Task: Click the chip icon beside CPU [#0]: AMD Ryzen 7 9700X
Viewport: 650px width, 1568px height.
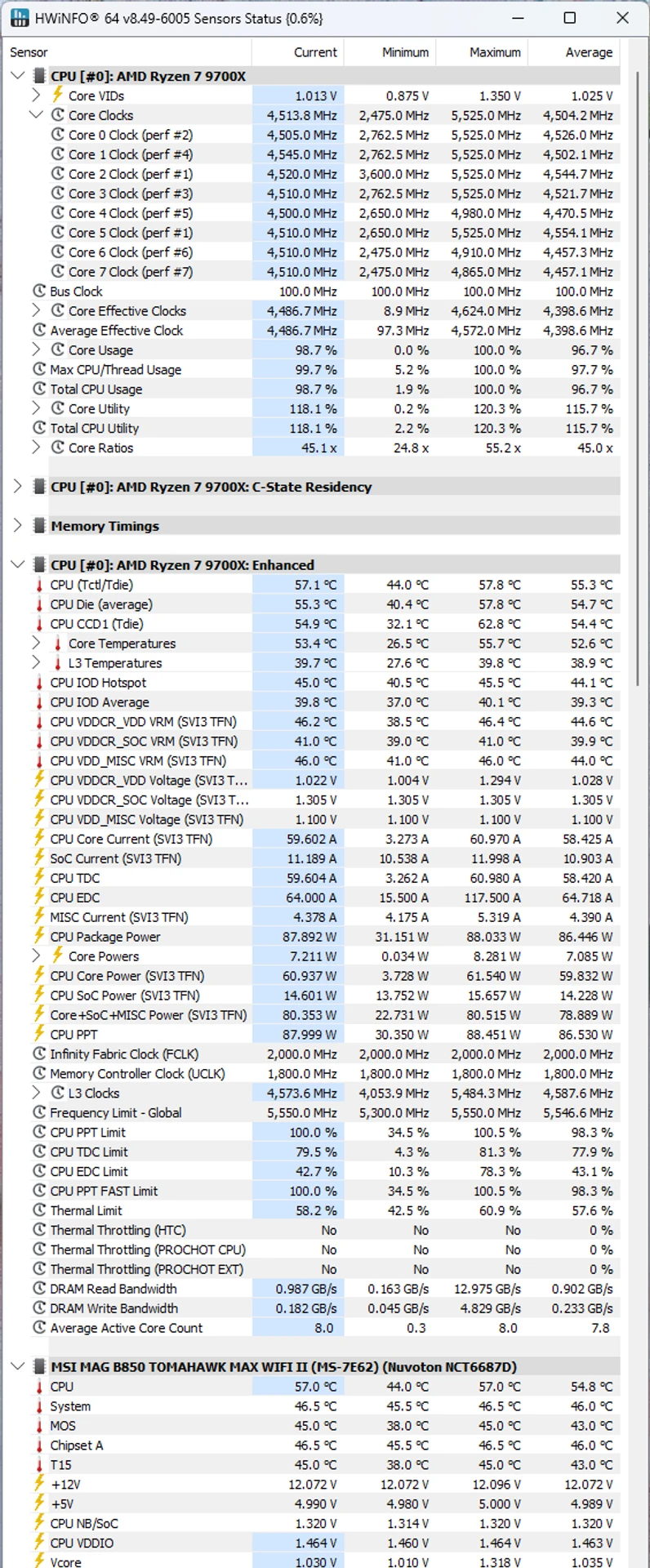Action: click(x=38, y=76)
